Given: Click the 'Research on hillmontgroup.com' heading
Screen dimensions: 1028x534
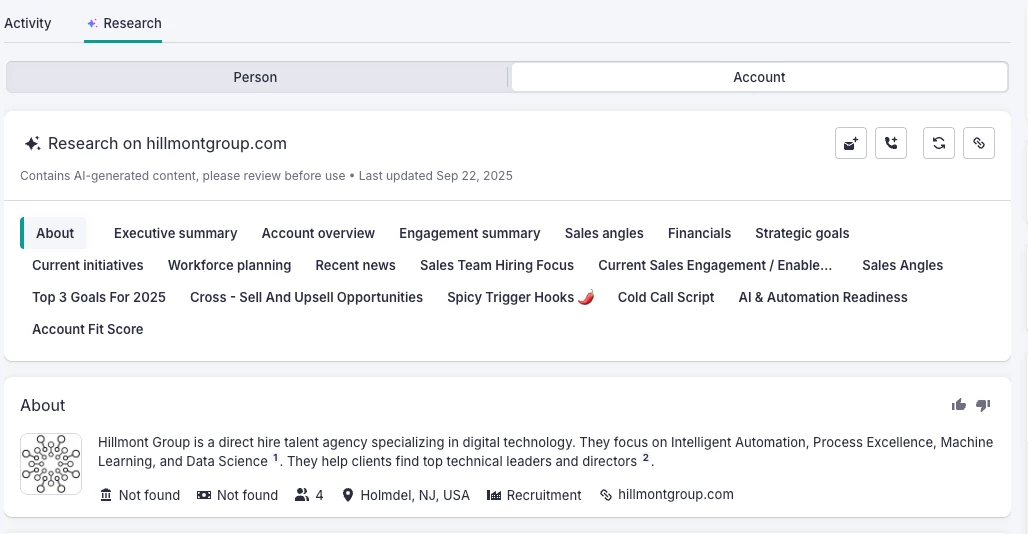Looking at the screenshot, I should point(167,143).
